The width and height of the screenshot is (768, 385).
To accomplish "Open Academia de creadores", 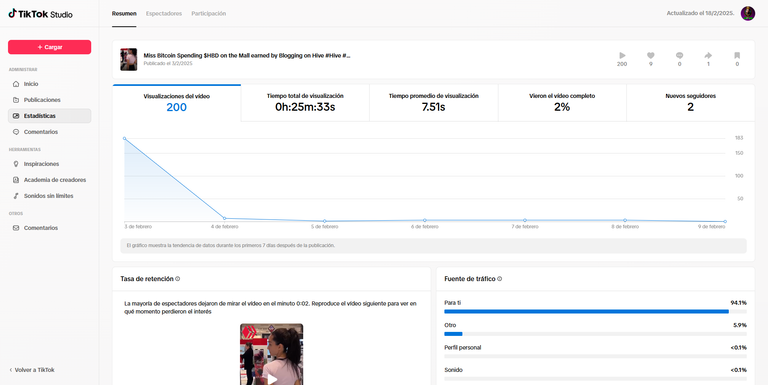I will [x=49, y=180].
